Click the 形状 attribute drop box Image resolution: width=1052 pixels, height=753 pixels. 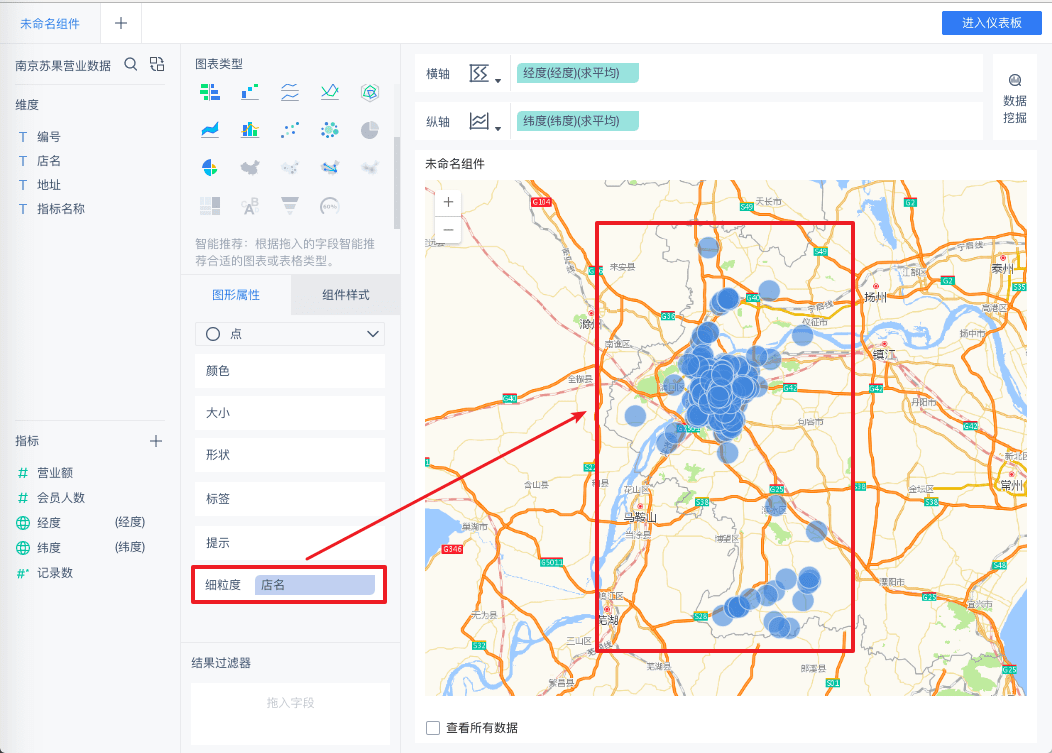pos(290,455)
